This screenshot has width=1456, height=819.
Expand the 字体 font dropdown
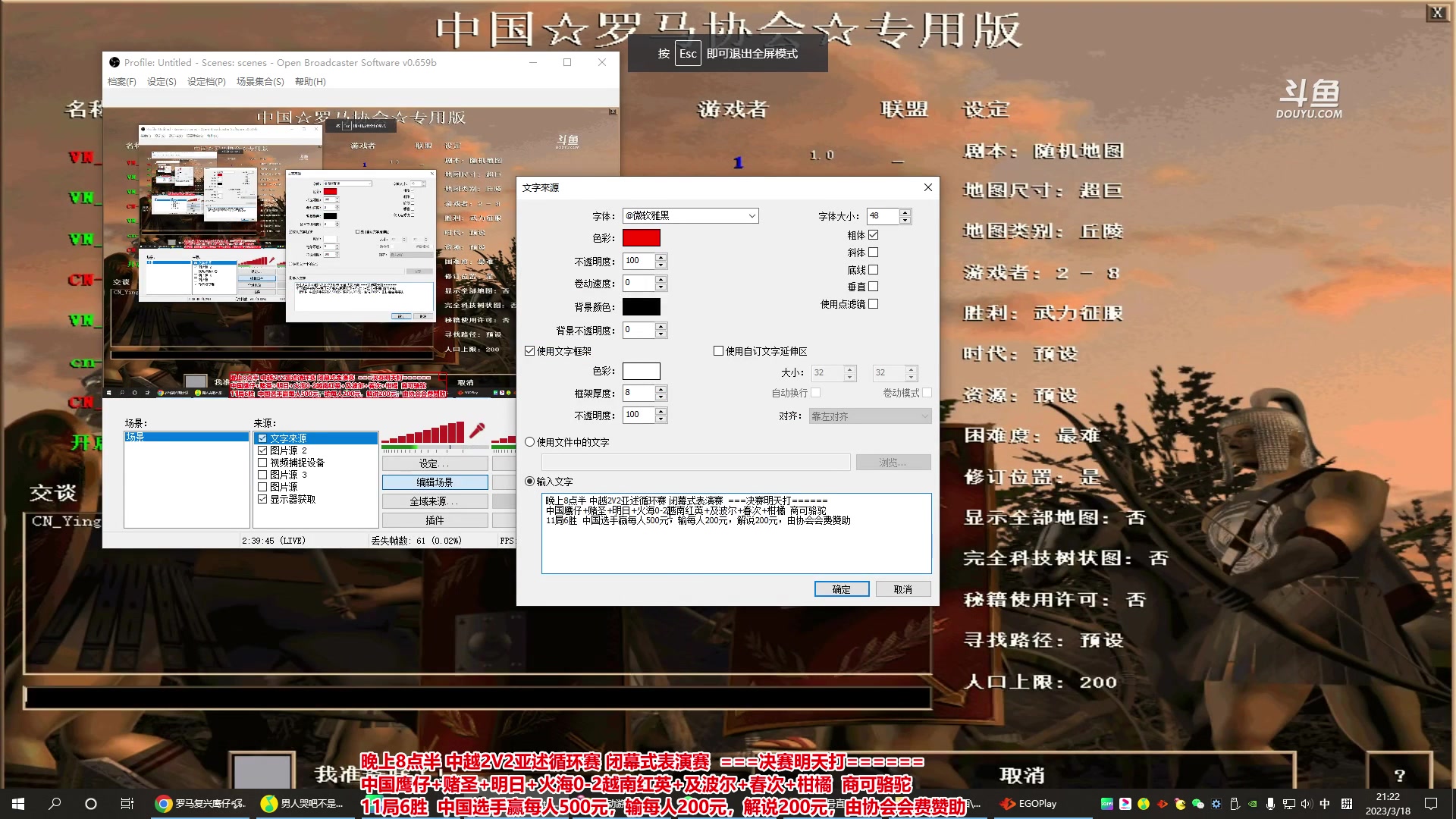[x=752, y=216]
